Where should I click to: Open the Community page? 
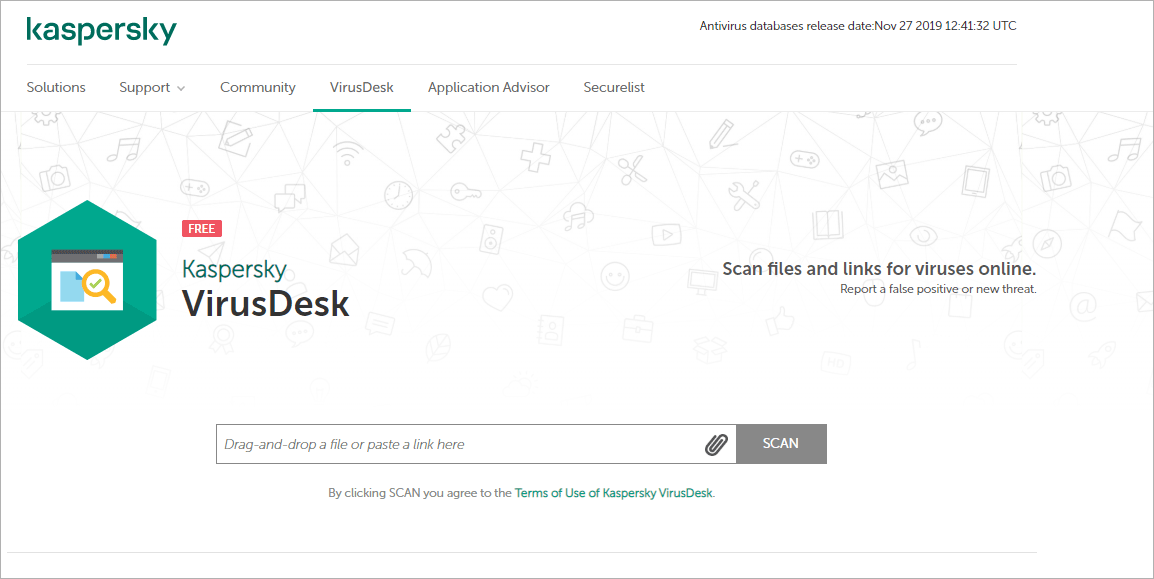258,87
